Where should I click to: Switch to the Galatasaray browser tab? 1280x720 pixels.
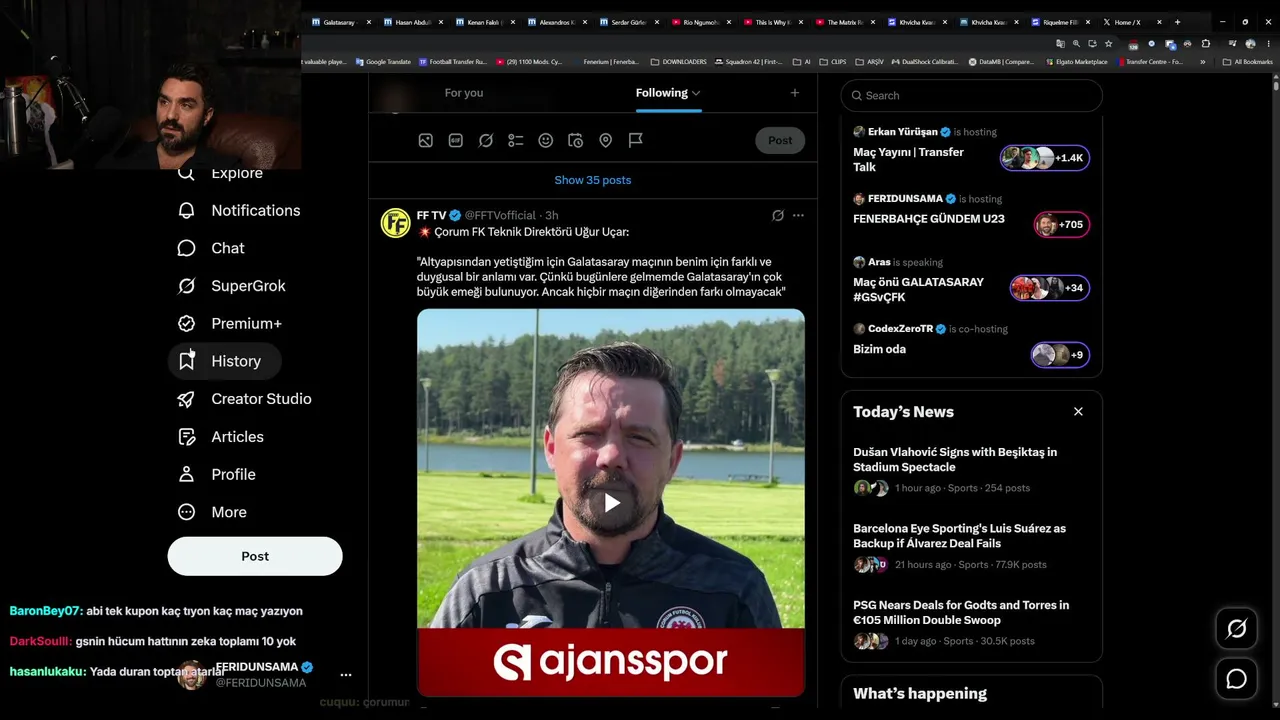click(340, 22)
